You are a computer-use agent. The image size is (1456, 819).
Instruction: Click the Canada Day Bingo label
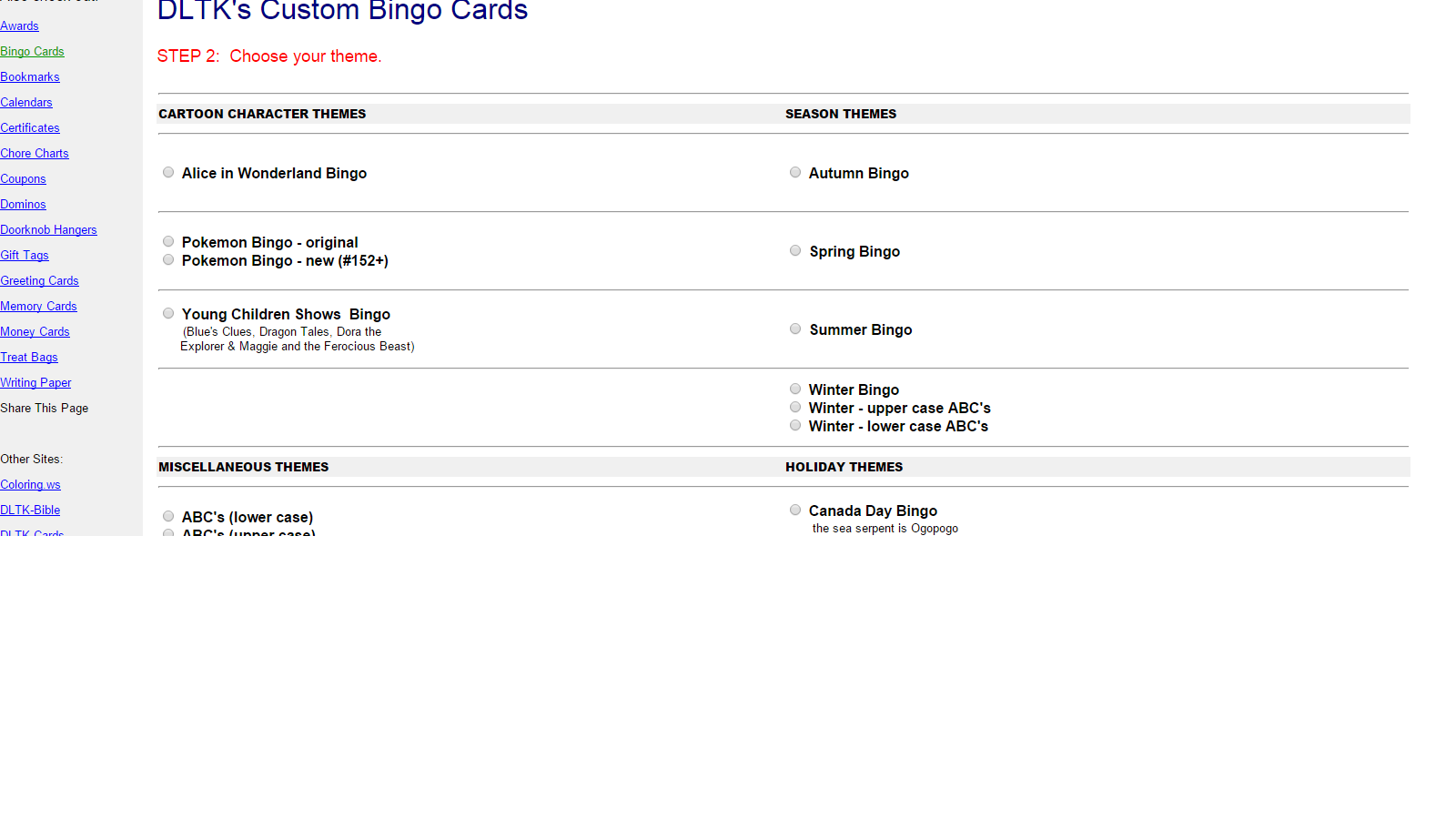click(x=873, y=511)
